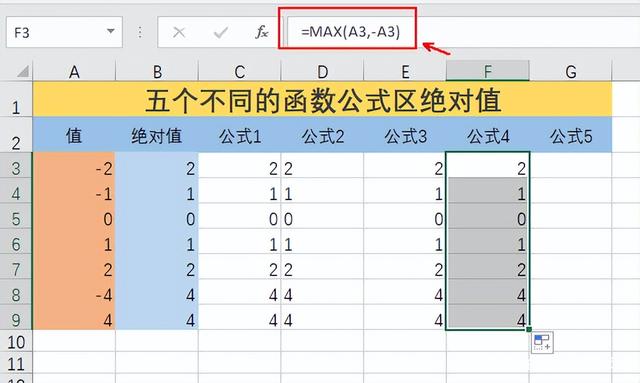
Task: Click cell A3 containing -2
Action: [x=74, y=165]
